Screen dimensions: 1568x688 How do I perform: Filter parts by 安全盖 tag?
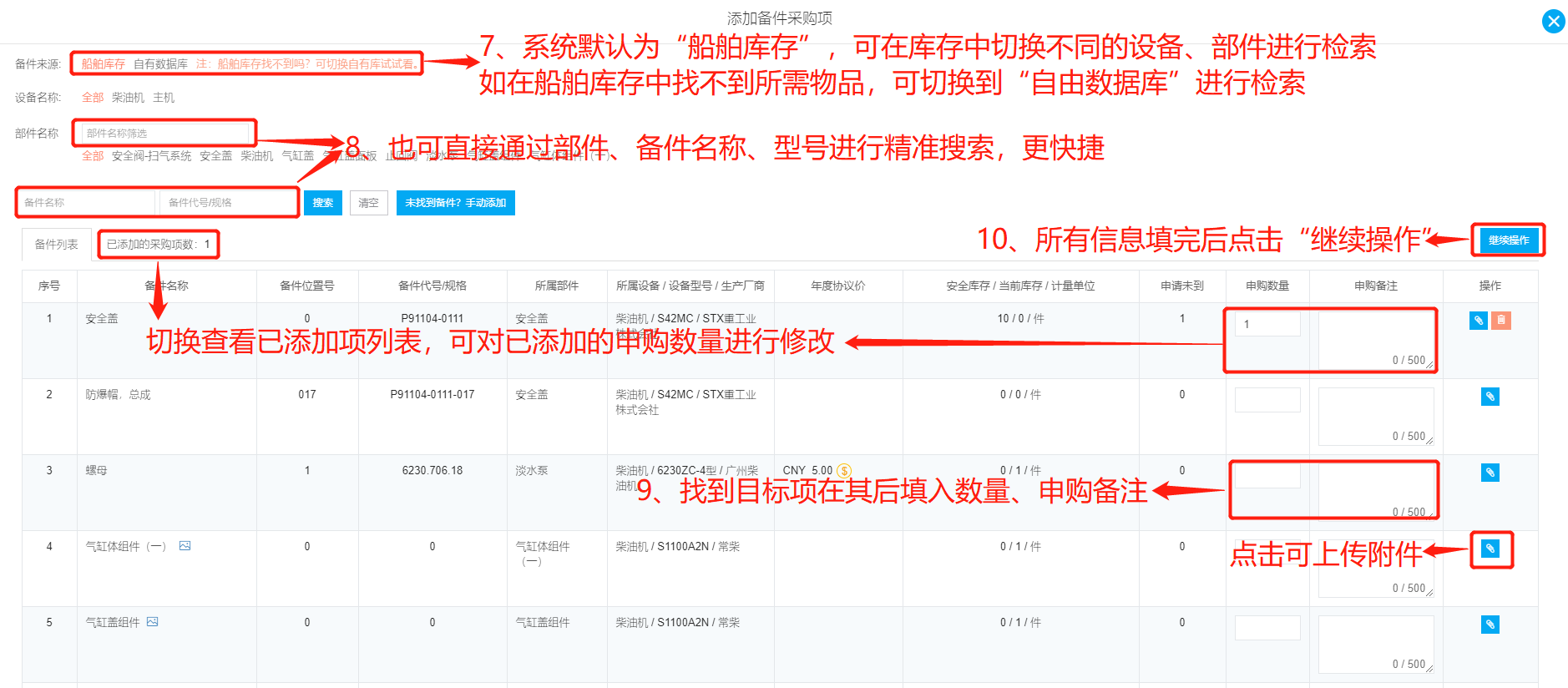point(215,156)
